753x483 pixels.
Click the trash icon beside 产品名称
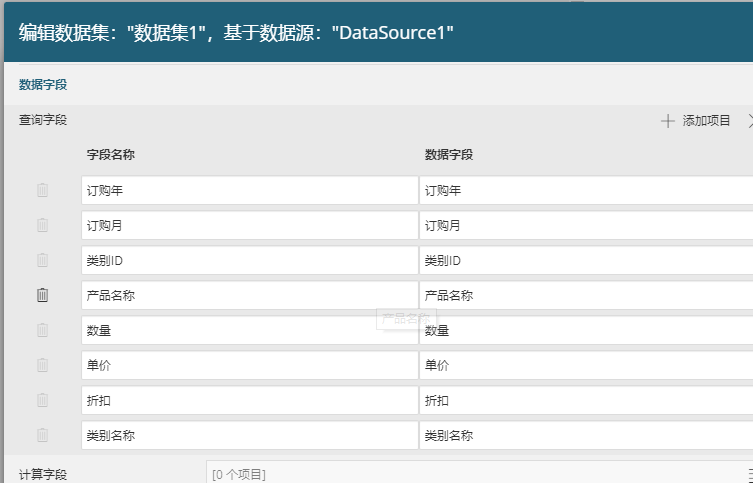42,295
